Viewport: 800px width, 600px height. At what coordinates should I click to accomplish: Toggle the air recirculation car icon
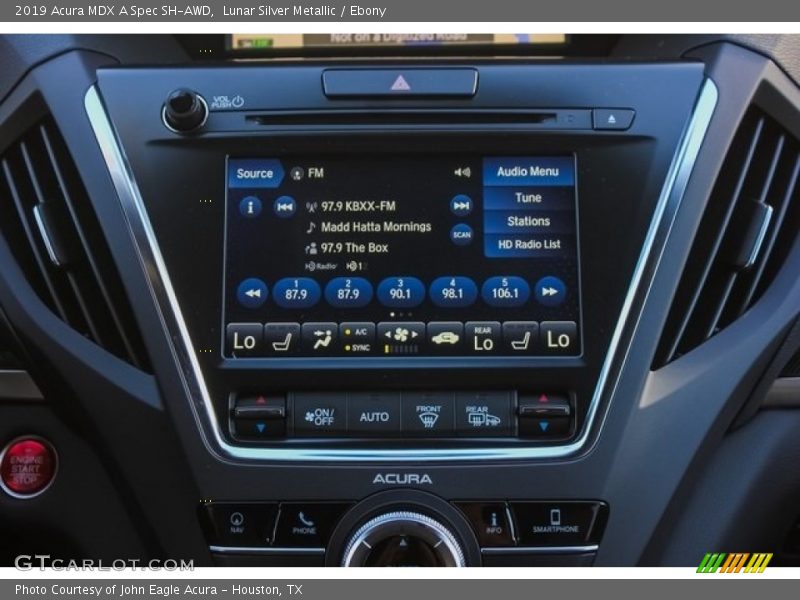point(445,338)
